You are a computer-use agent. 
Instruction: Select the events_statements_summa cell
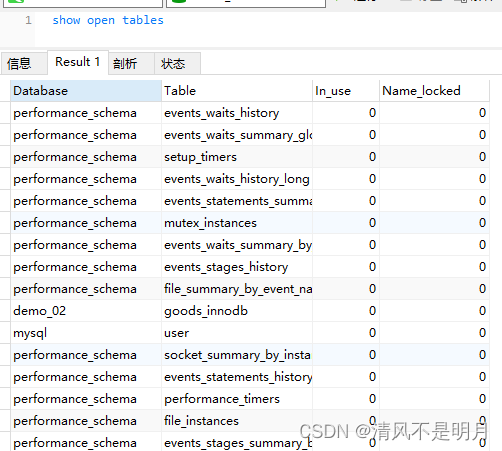click(x=237, y=201)
